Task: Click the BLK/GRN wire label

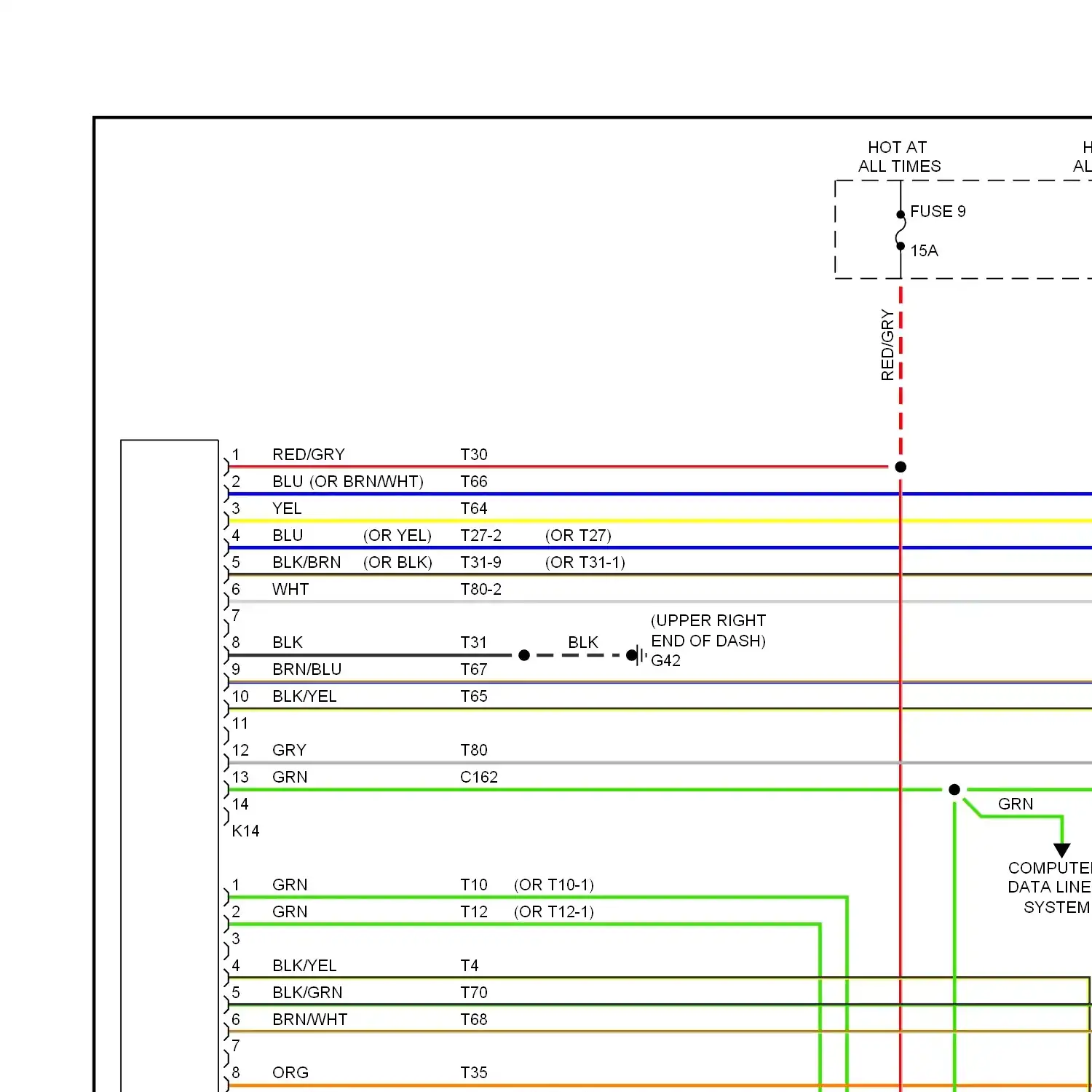Action: (x=307, y=992)
